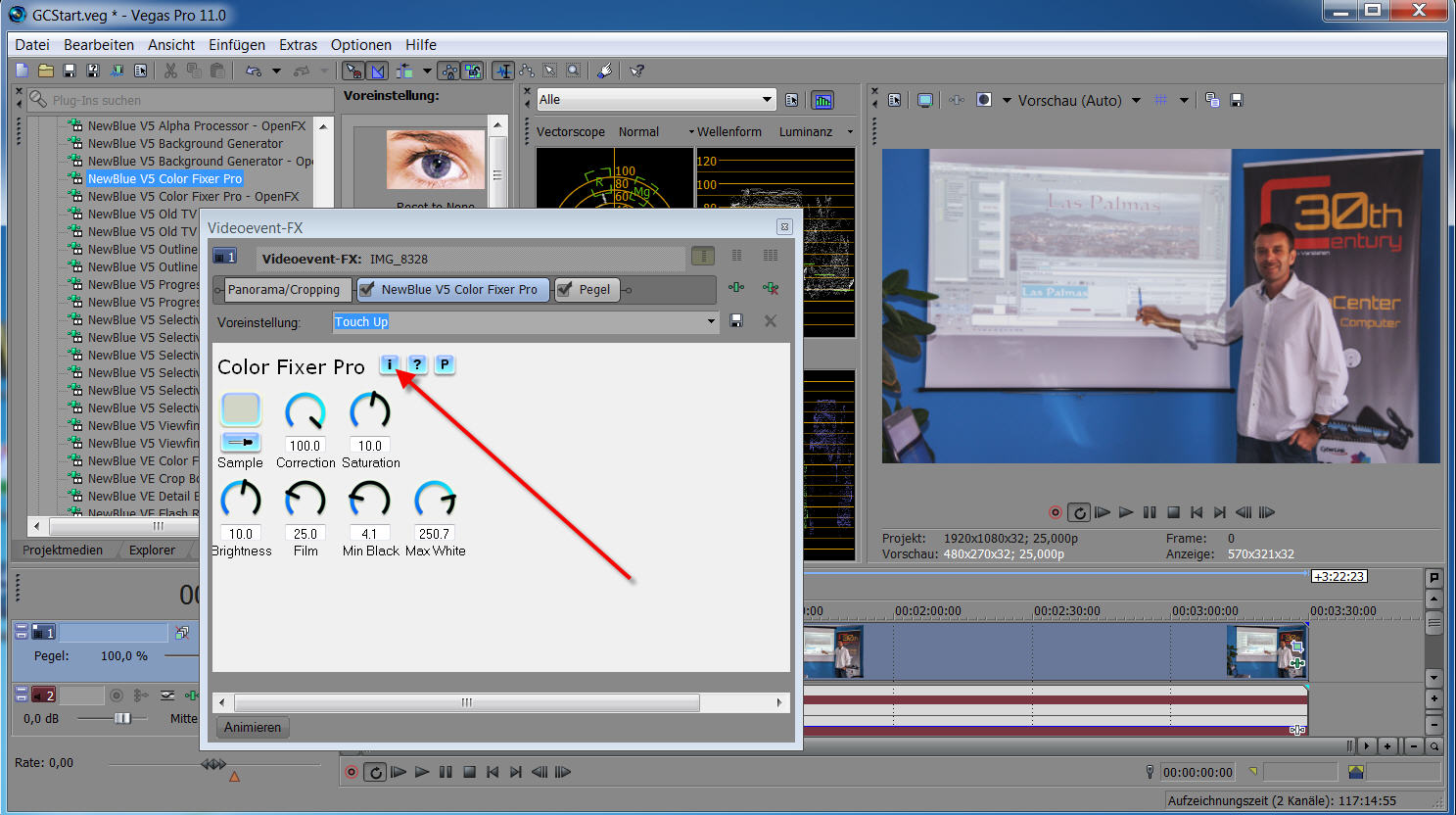Viewport: 1456px width, 815px height.
Task: Toggle loop playback in preview window
Action: (x=1079, y=512)
